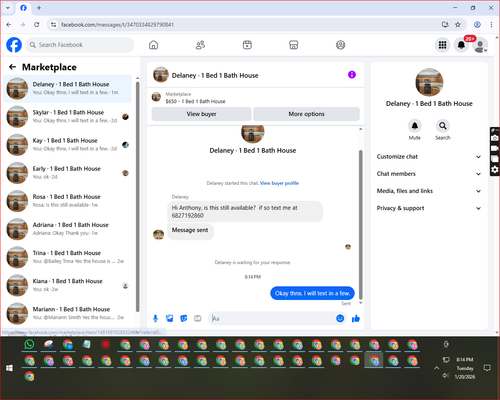Click the View buyer button
Image resolution: width=500 pixels, height=400 pixels.
[x=201, y=114]
